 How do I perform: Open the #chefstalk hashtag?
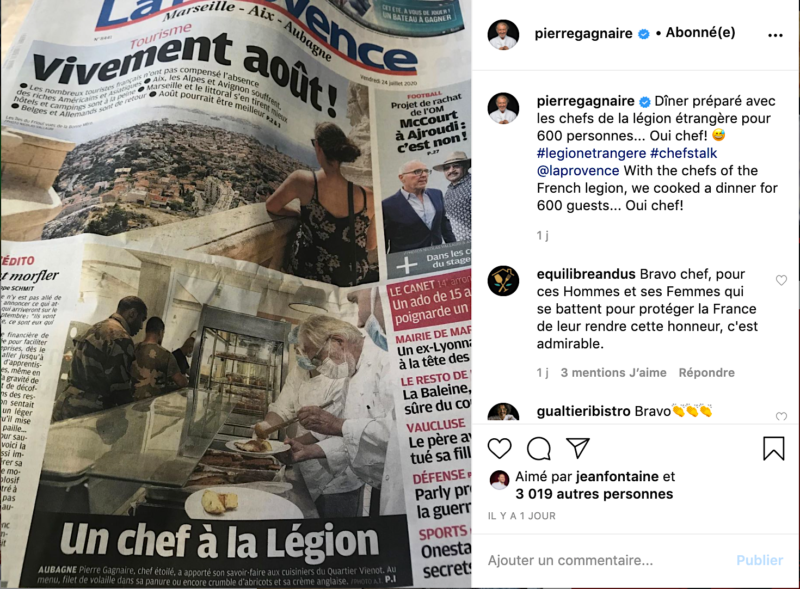pyautogui.click(x=683, y=153)
